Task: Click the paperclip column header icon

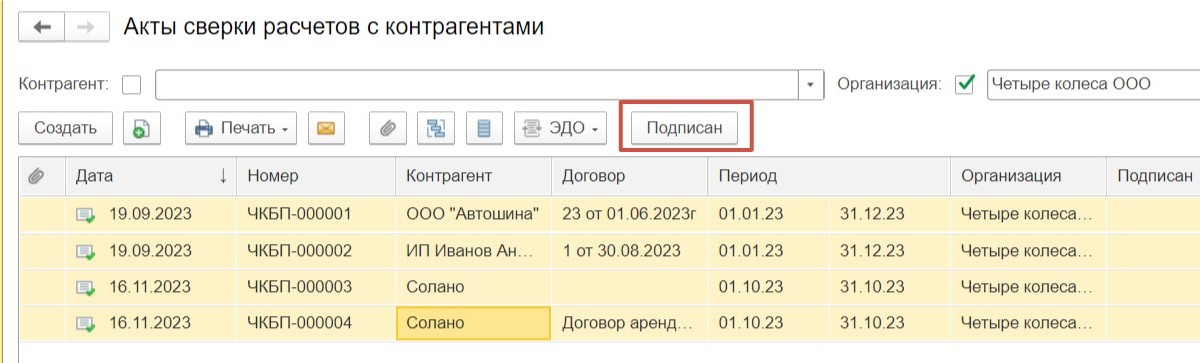Action: (36, 176)
